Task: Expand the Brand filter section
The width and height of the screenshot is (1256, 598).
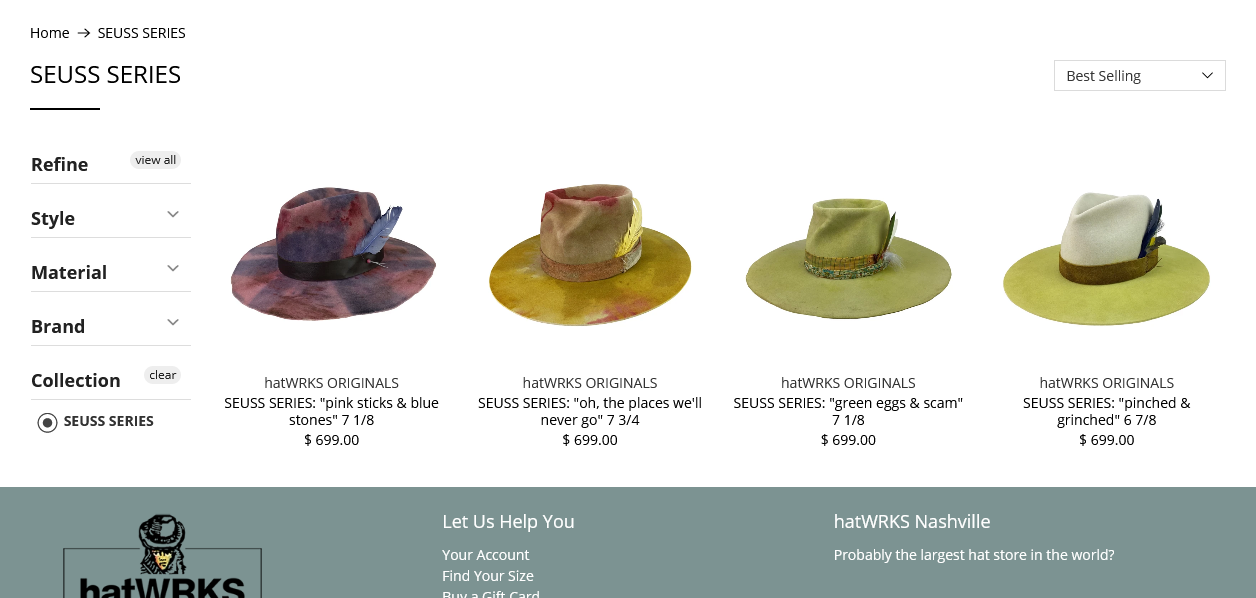Action: click(x=111, y=325)
